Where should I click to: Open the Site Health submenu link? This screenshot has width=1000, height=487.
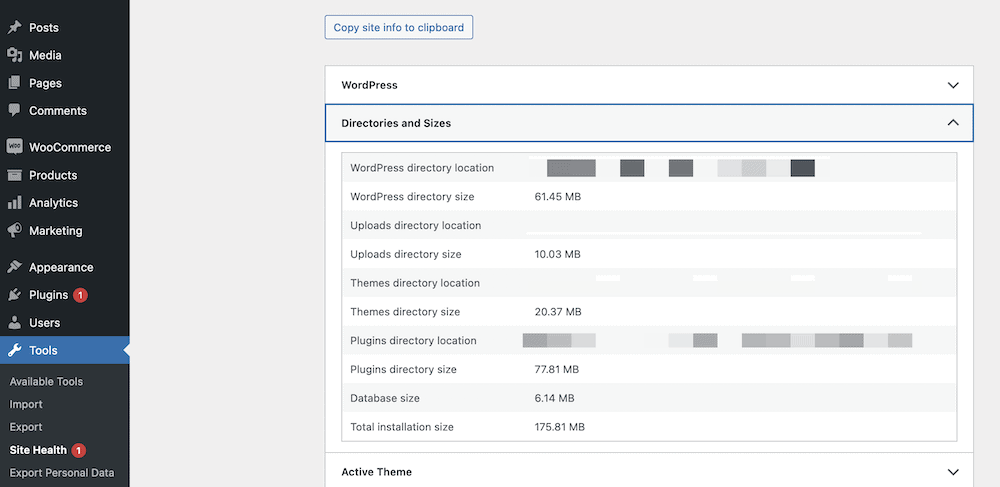click(38, 450)
